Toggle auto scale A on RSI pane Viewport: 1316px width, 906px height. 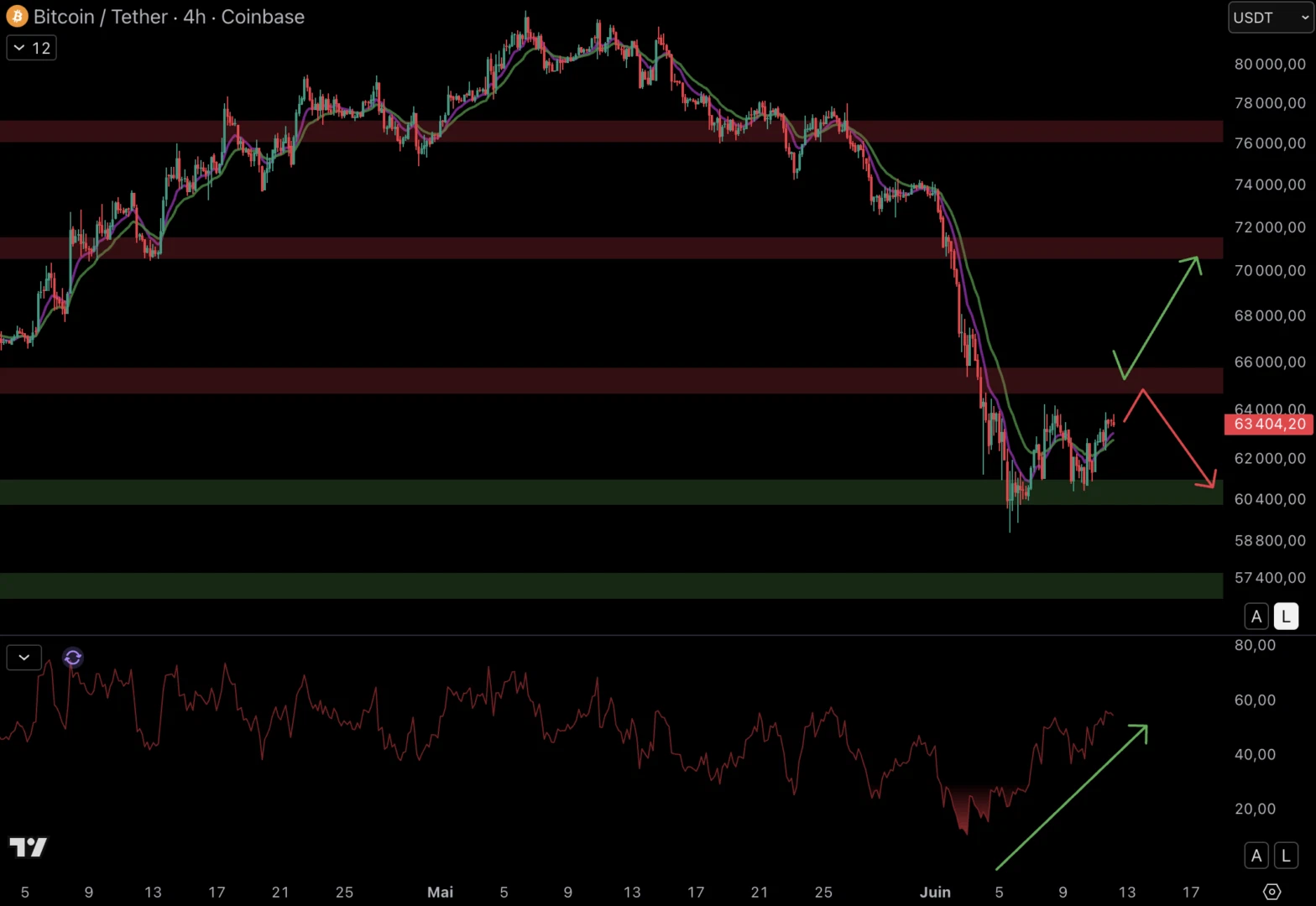click(1256, 856)
